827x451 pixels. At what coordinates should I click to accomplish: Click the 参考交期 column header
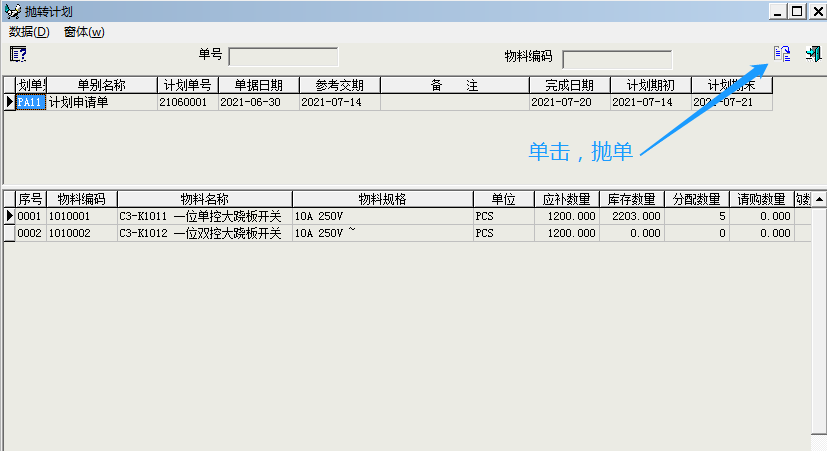click(x=339, y=86)
